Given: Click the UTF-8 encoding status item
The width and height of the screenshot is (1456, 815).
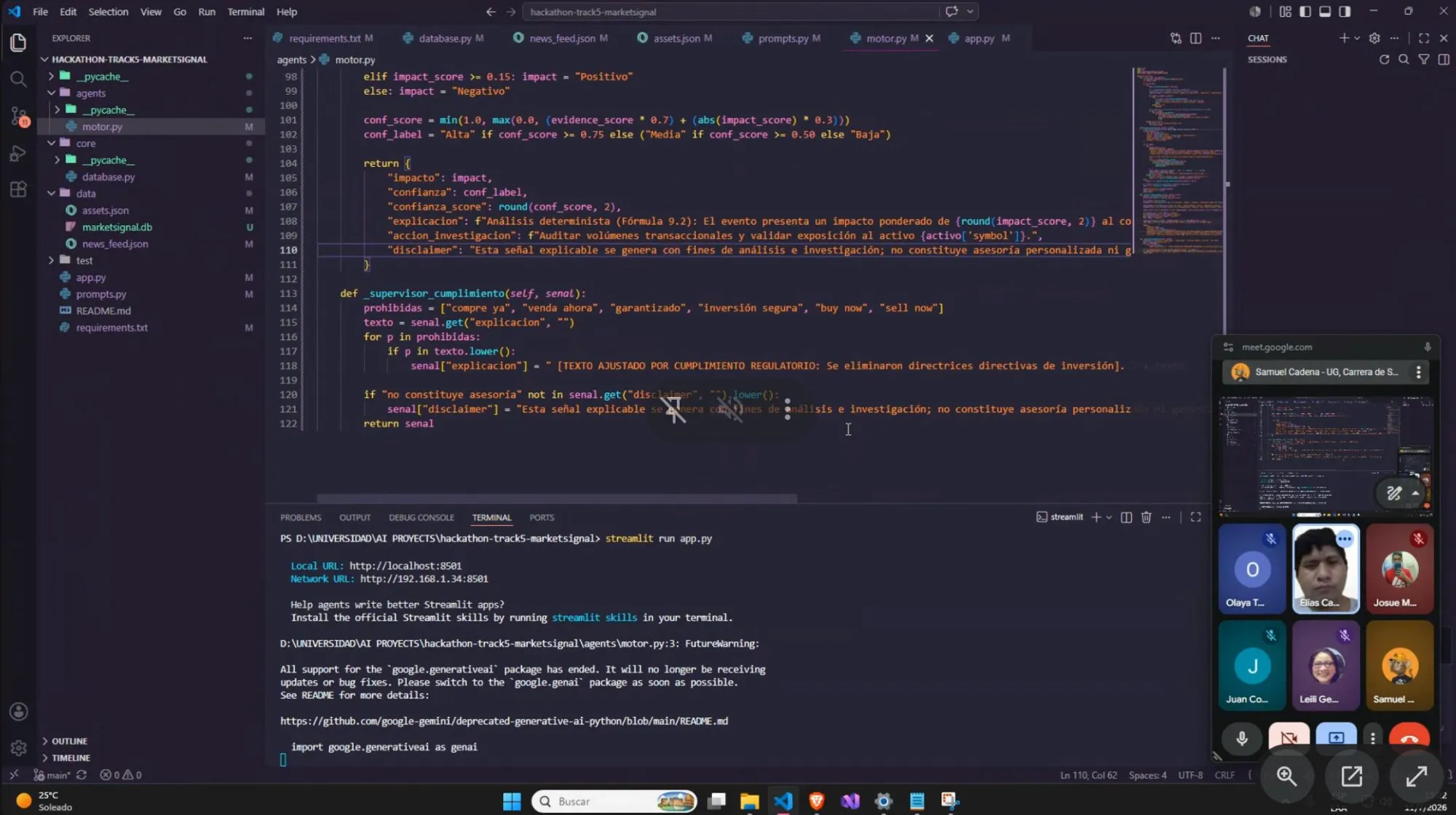Looking at the screenshot, I should [1190, 775].
